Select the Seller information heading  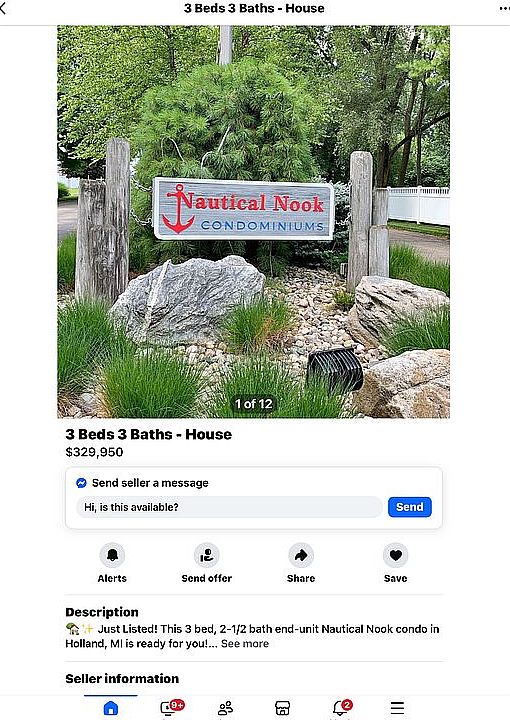122,678
